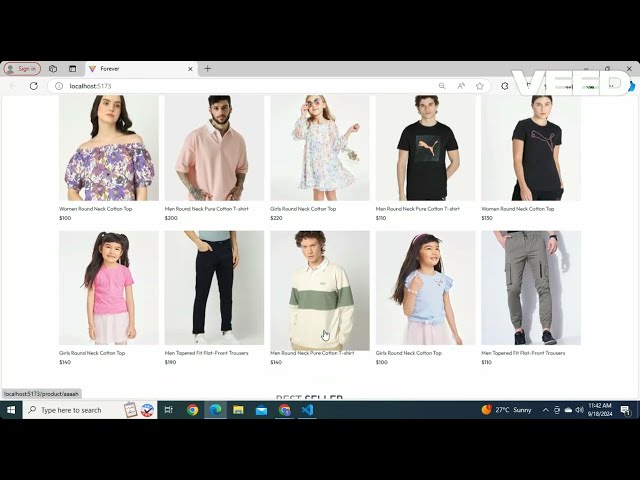This screenshot has height=480, width=640.
Task: Refresh the current page
Action: pos(33,86)
